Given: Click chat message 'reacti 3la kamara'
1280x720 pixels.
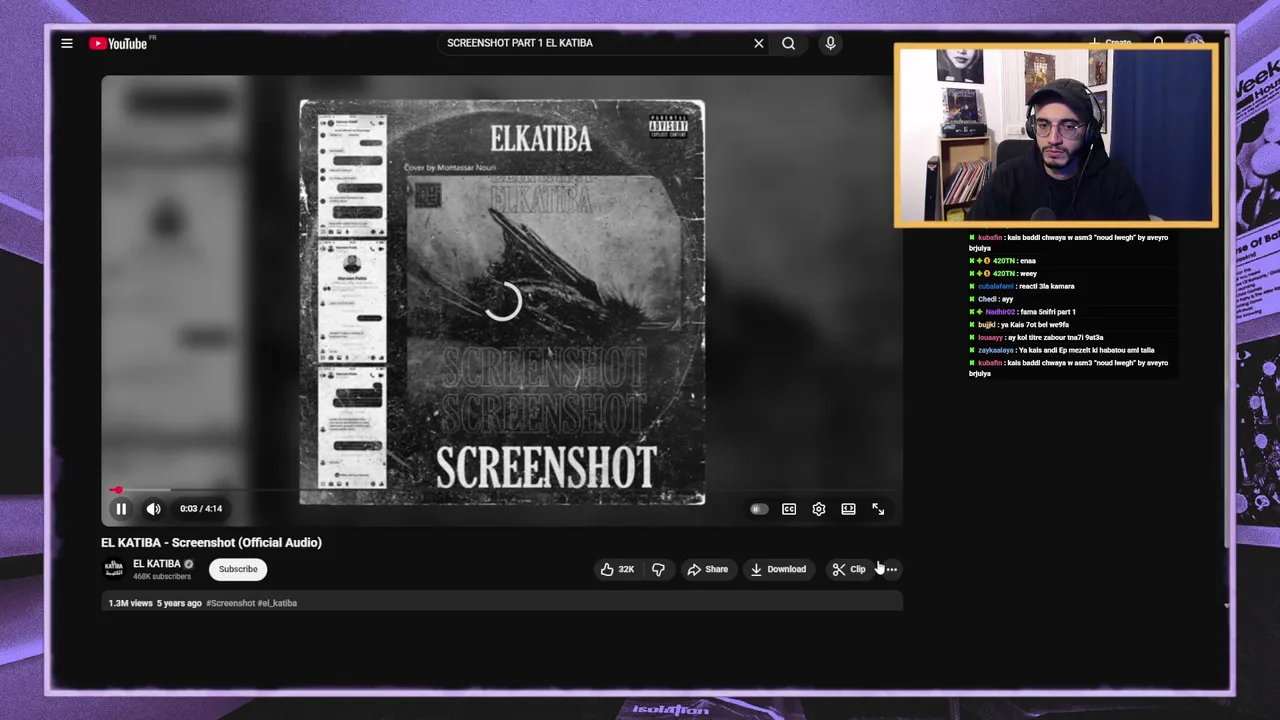Looking at the screenshot, I should tap(1048, 286).
